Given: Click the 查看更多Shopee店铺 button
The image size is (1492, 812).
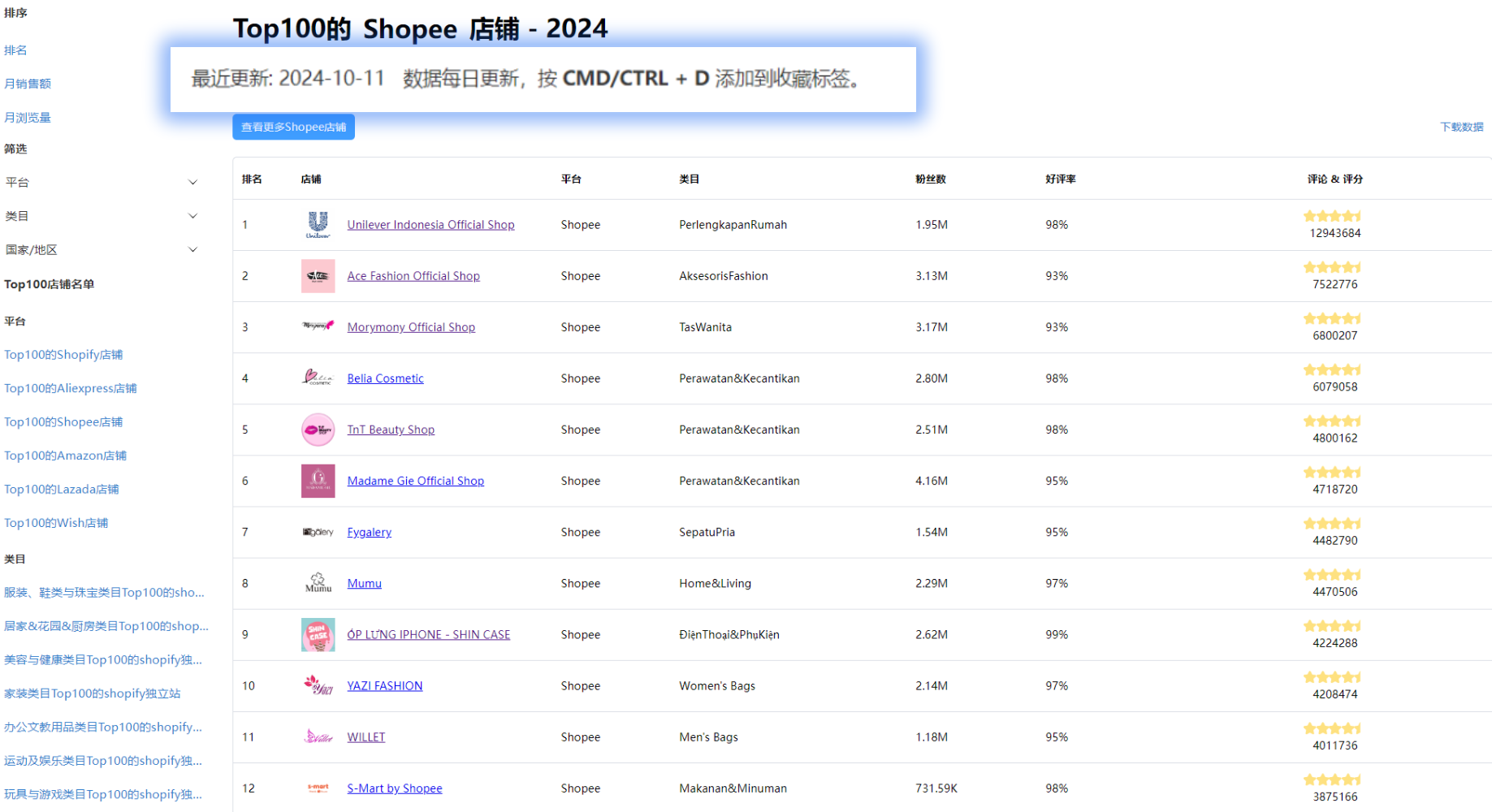Looking at the screenshot, I should coord(293,127).
